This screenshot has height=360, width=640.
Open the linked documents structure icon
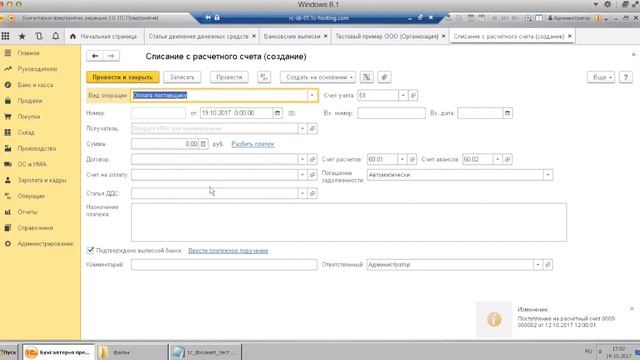pos(367,77)
